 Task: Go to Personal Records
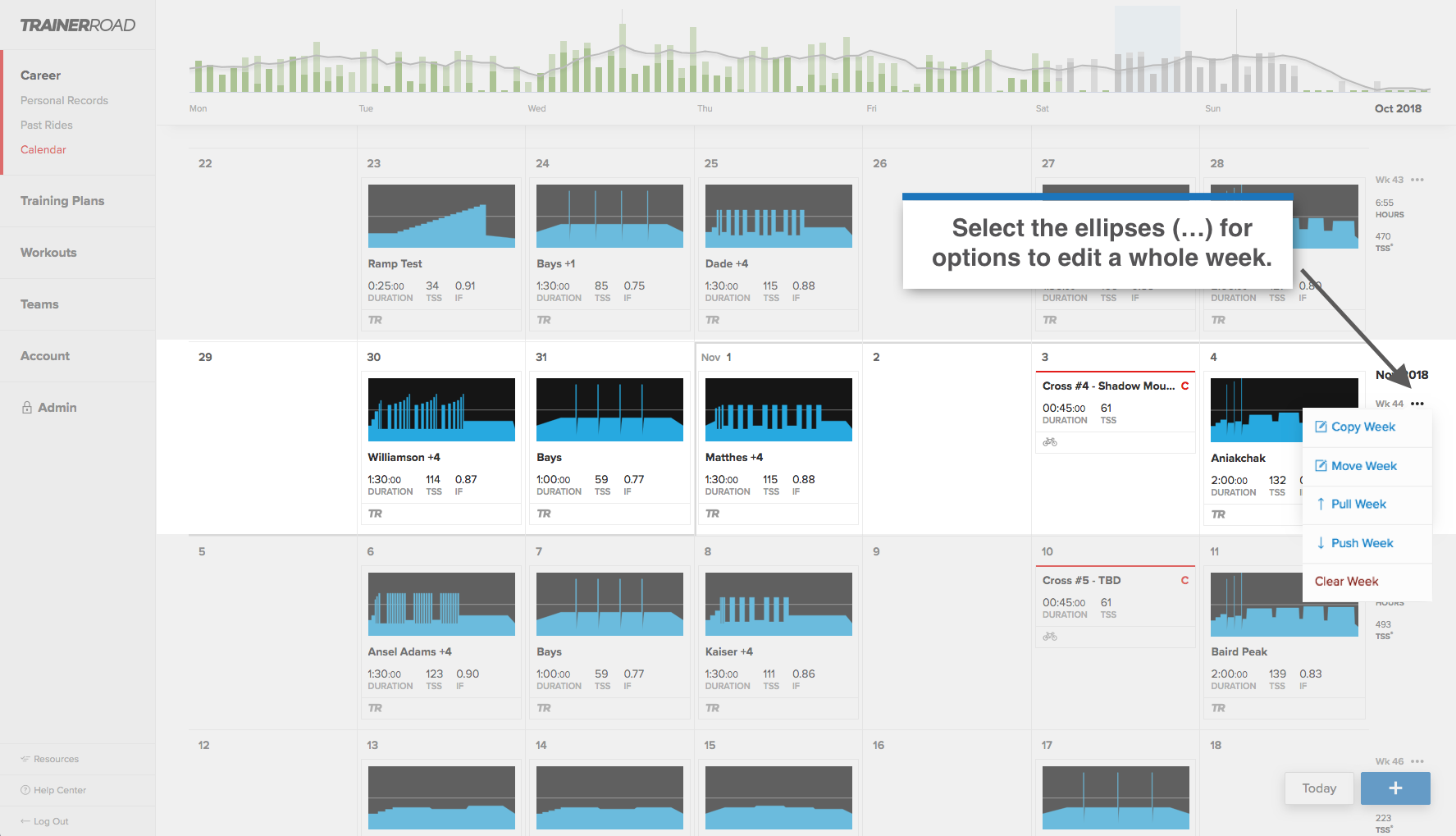coord(64,100)
